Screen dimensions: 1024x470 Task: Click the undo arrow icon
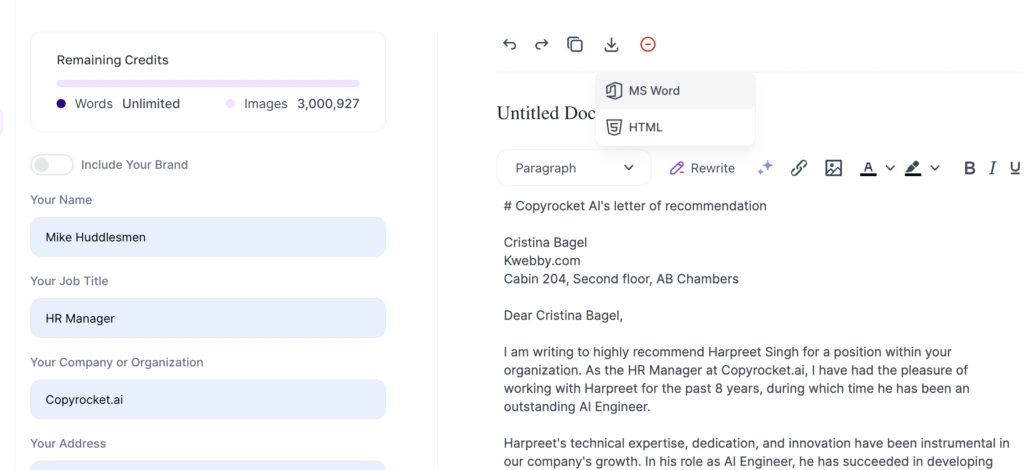click(x=510, y=44)
